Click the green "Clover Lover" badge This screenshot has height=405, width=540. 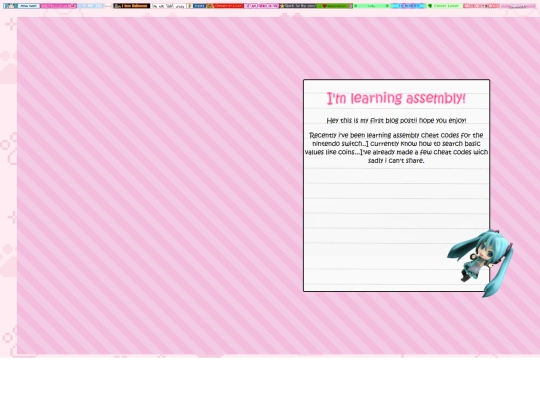pyautogui.click(x=444, y=6)
